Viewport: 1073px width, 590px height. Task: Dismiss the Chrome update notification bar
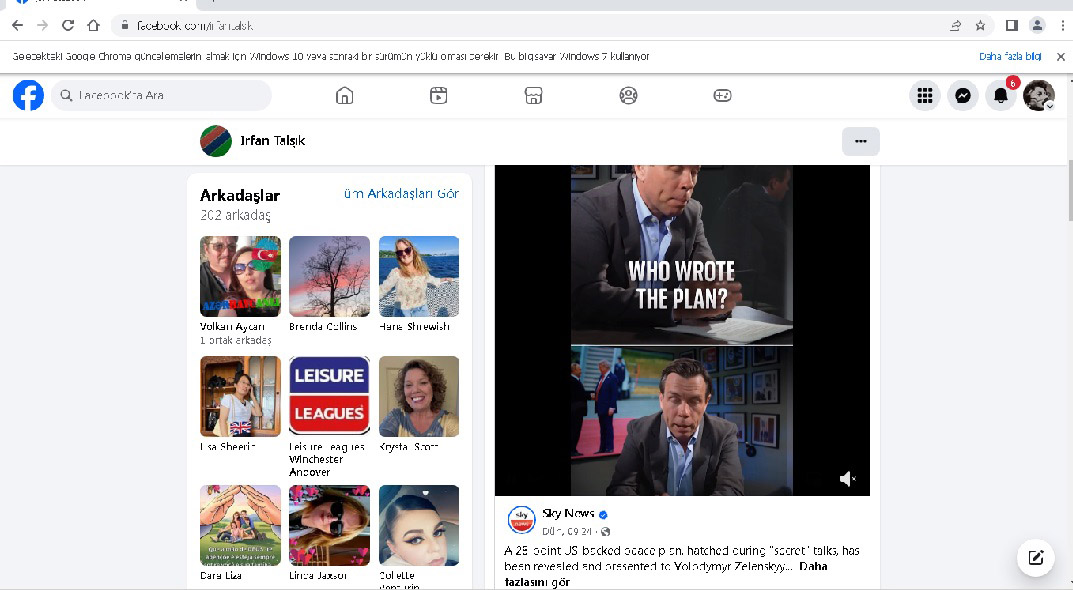click(x=1060, y=57)
